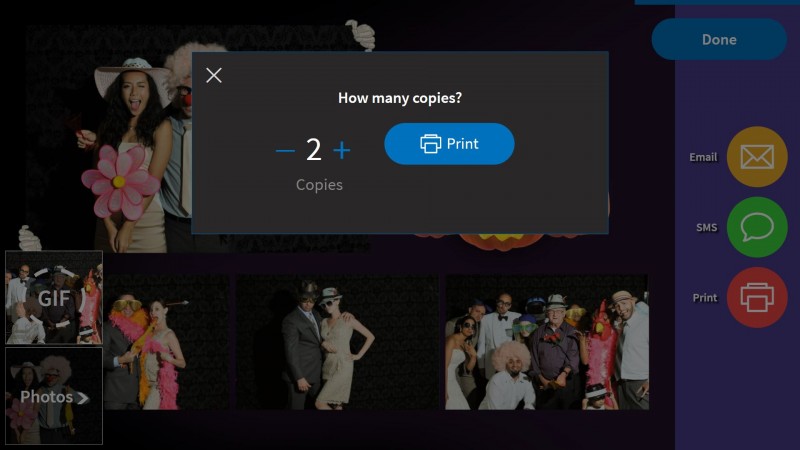800x450 pixels.
Task: Close the copies dialog with the X
Action: pos(214,76)
